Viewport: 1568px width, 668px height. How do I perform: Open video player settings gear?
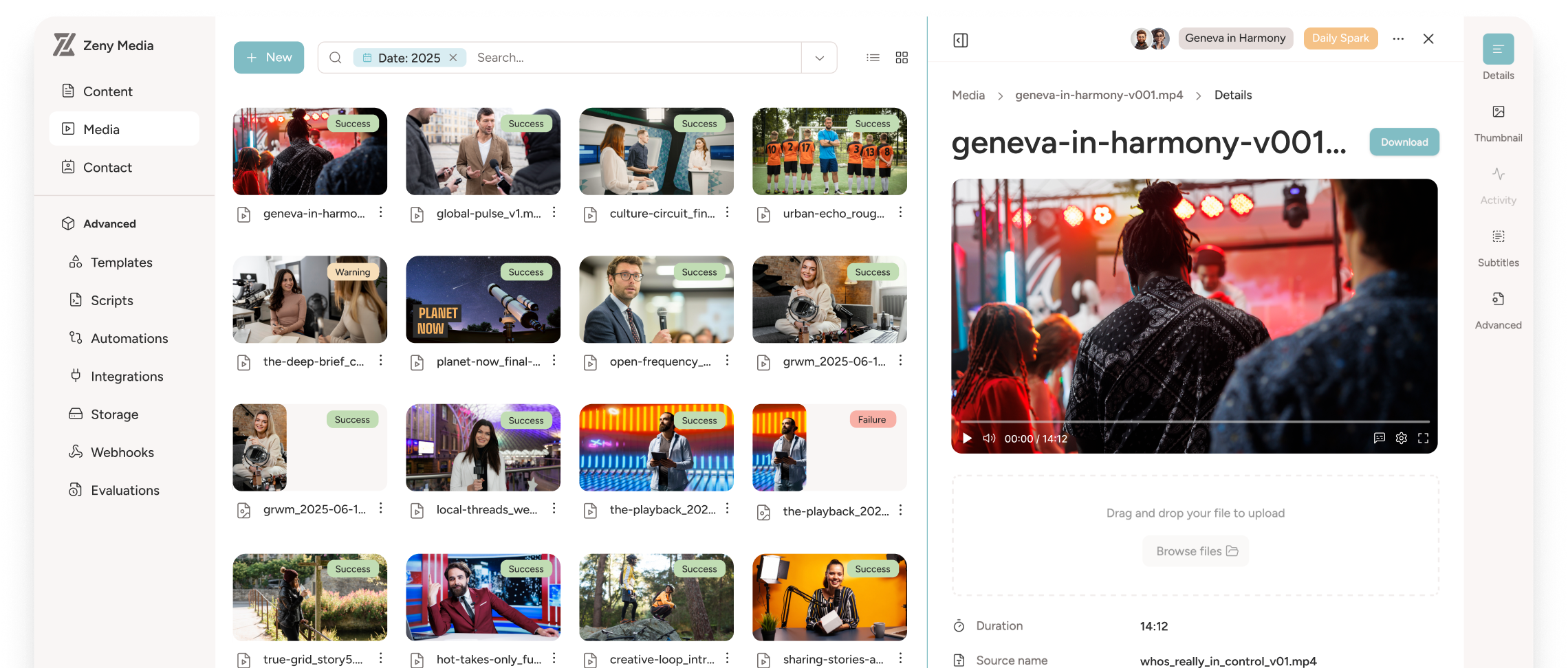click(x=1401, y=438)
